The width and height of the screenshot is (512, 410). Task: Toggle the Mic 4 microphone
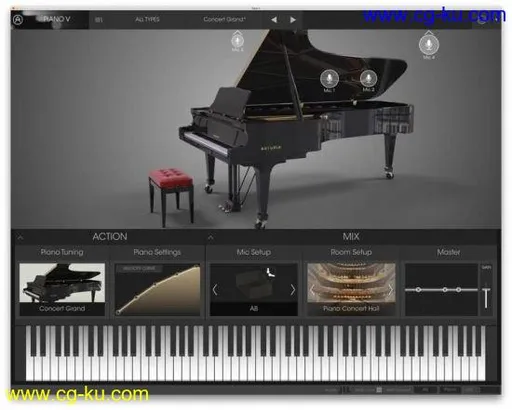point(429,44)
